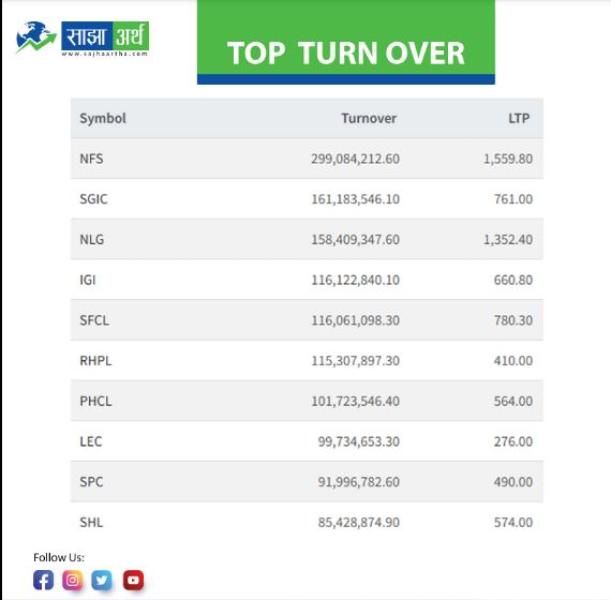Open the LEC stock symbol
The width and height of the screenshot is (611, 600).
(x=91, y=441)
